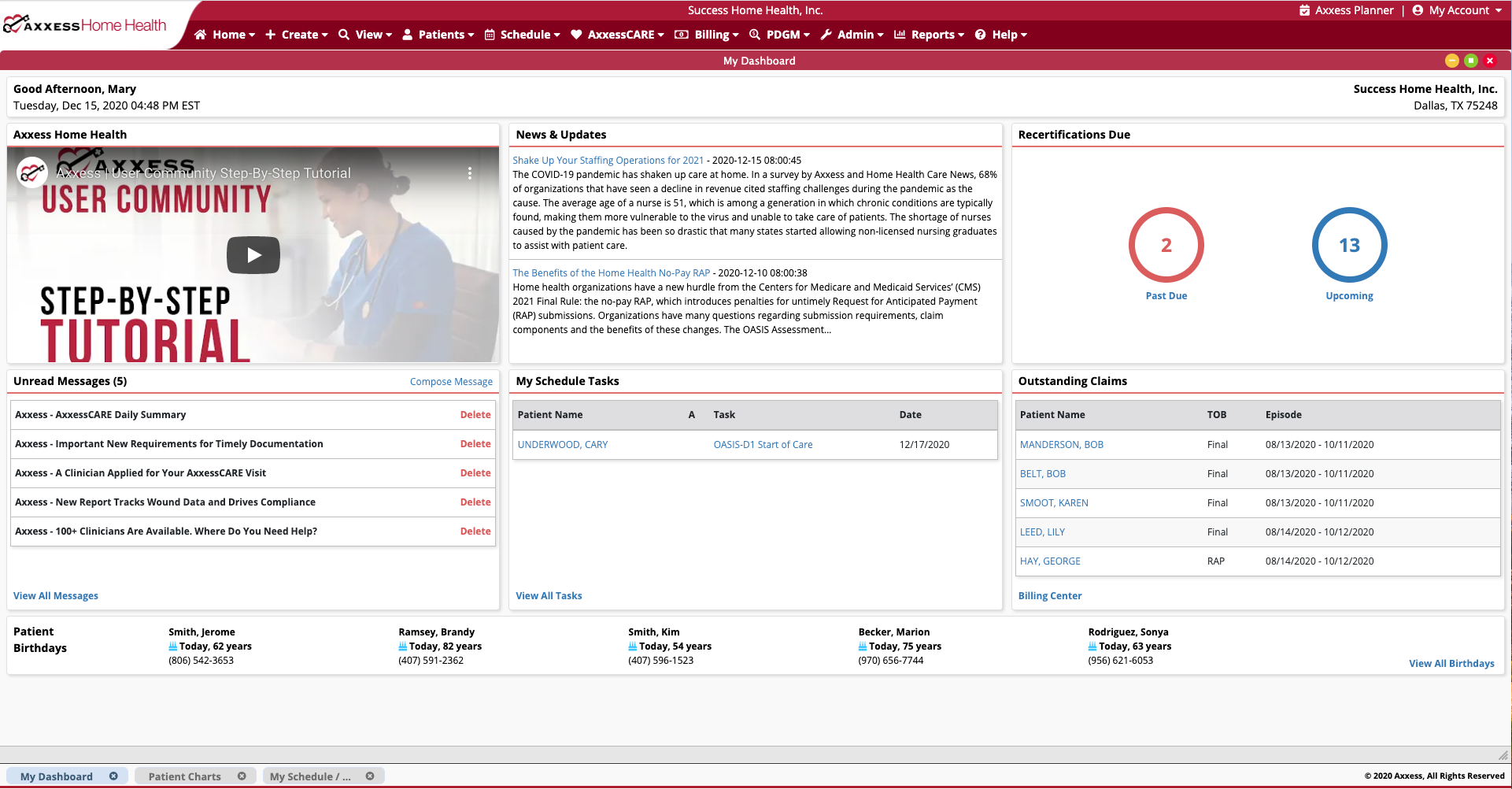Click the Axxess Home Health logo
Viewport: 1512px width, 789px height.
[x=85, y=25]
